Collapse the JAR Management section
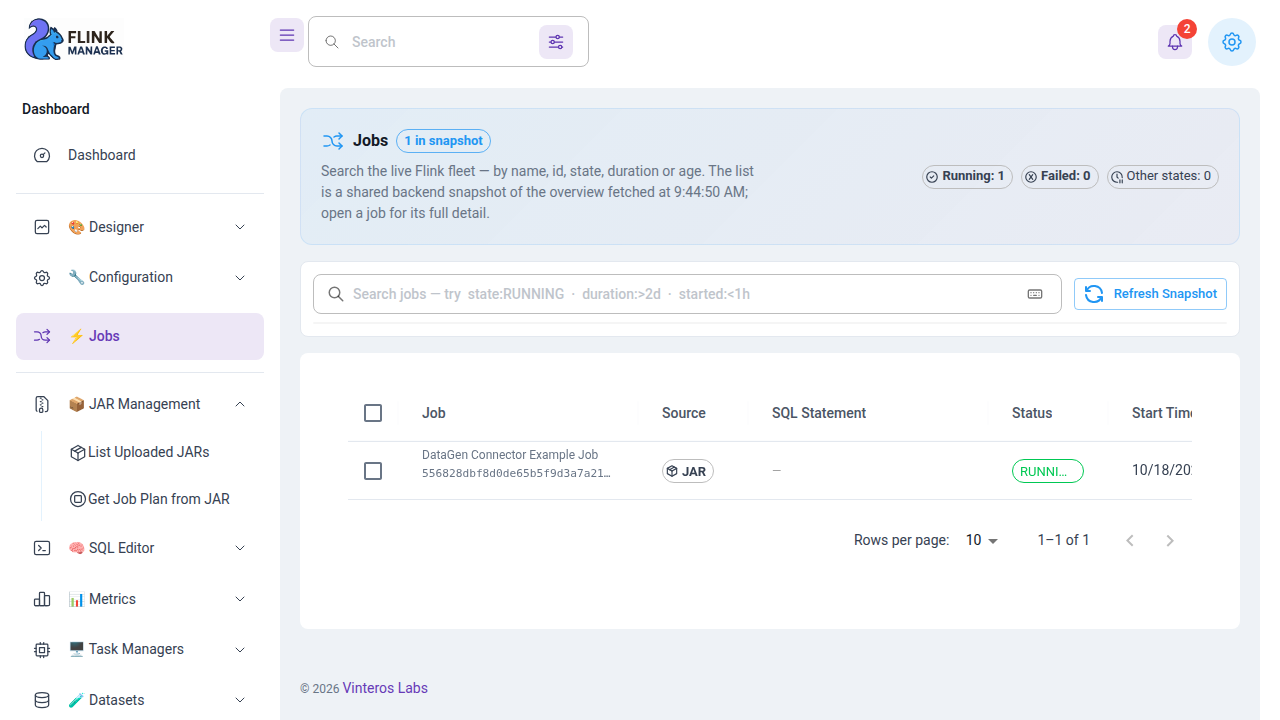1280x720 pixels. coord(240,404)
